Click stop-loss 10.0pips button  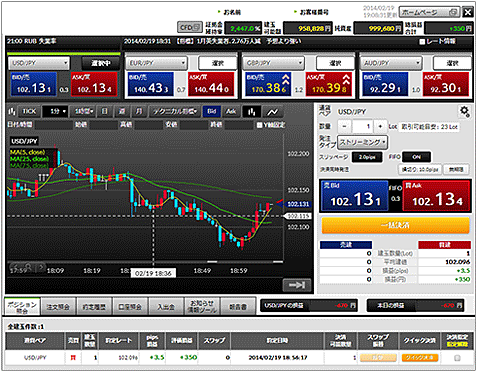click(420, 170)
